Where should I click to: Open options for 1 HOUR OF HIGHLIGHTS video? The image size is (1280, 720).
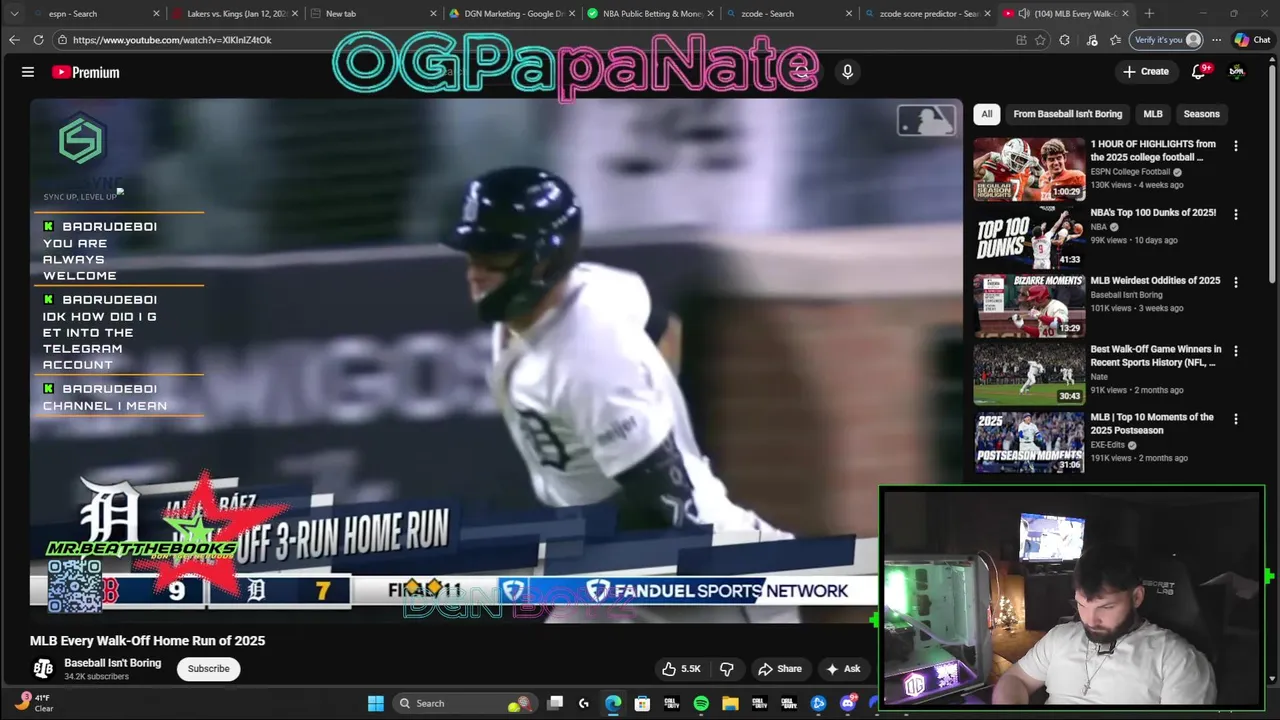click(1236, 146)
